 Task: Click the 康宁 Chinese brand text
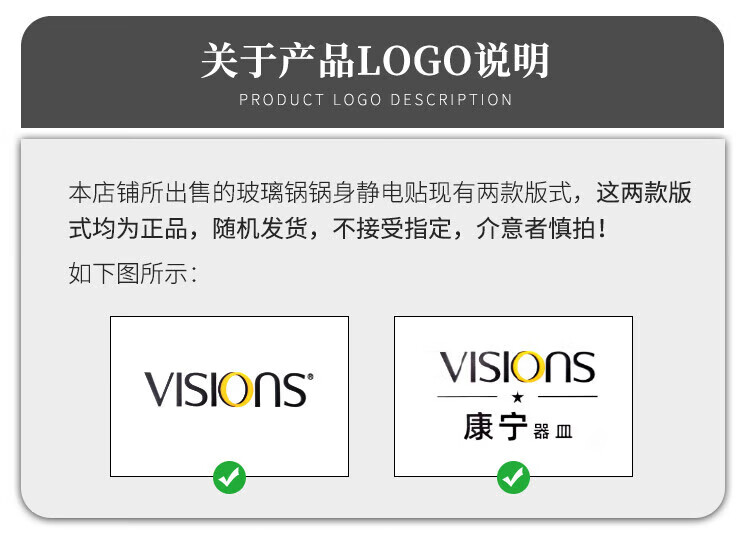tap(495, 427)
